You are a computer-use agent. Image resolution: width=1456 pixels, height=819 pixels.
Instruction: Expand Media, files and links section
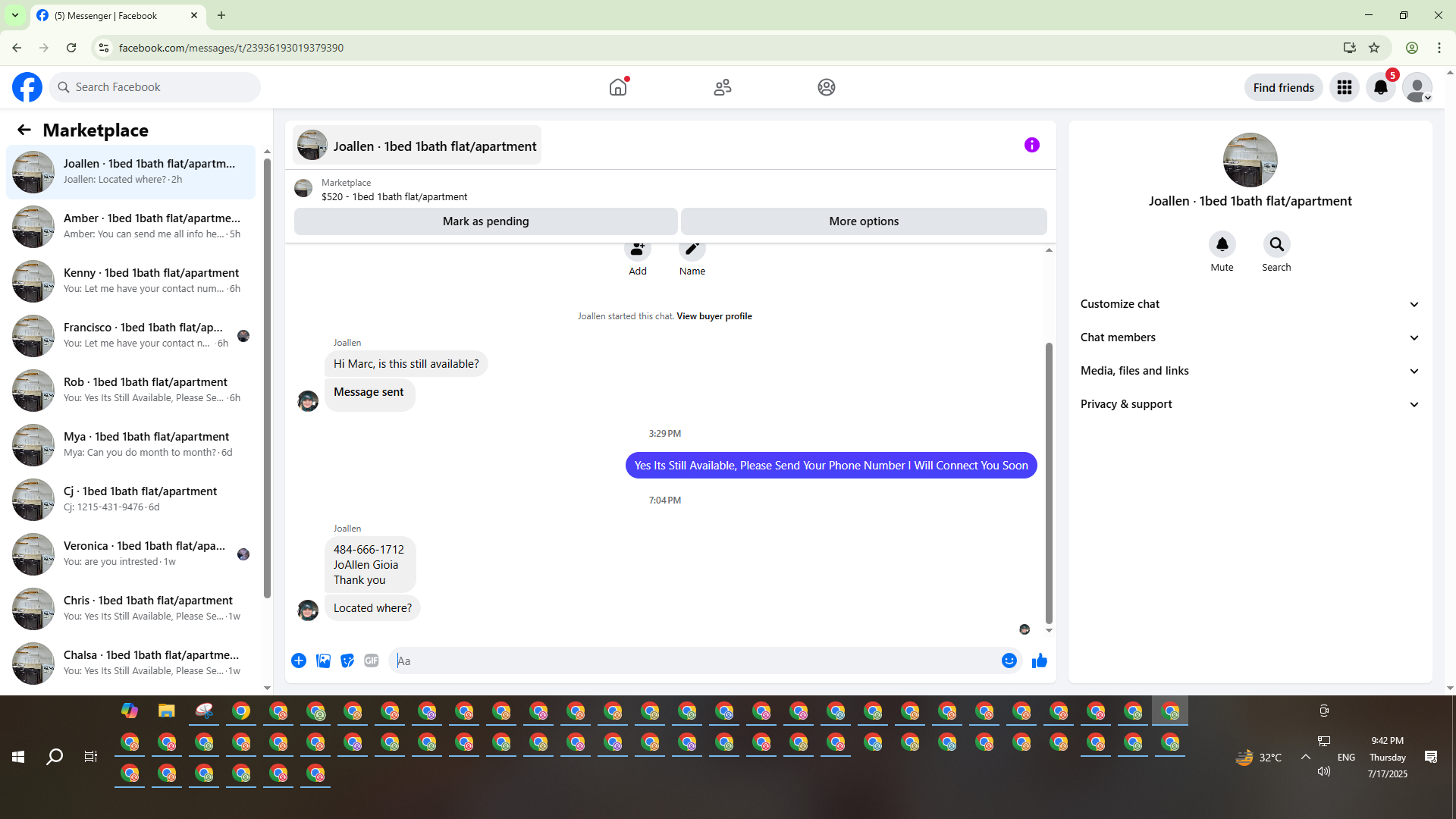point(1250,371)
